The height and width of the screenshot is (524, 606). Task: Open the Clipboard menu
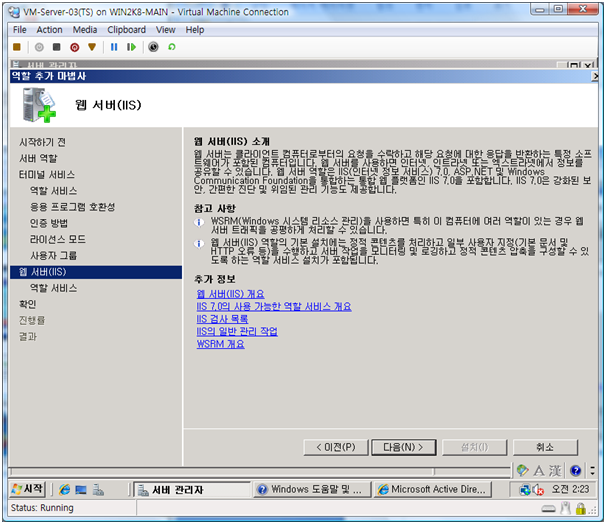click(127, 30)
